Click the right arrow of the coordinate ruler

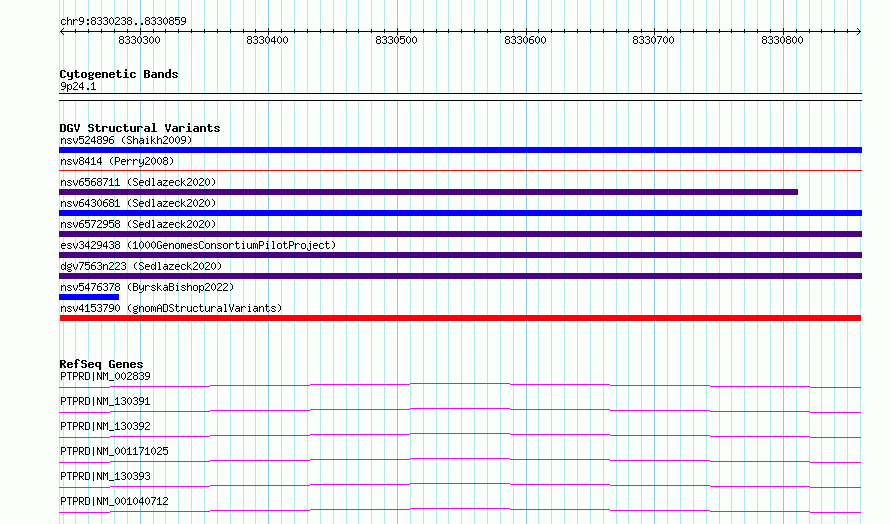point(859,31)
